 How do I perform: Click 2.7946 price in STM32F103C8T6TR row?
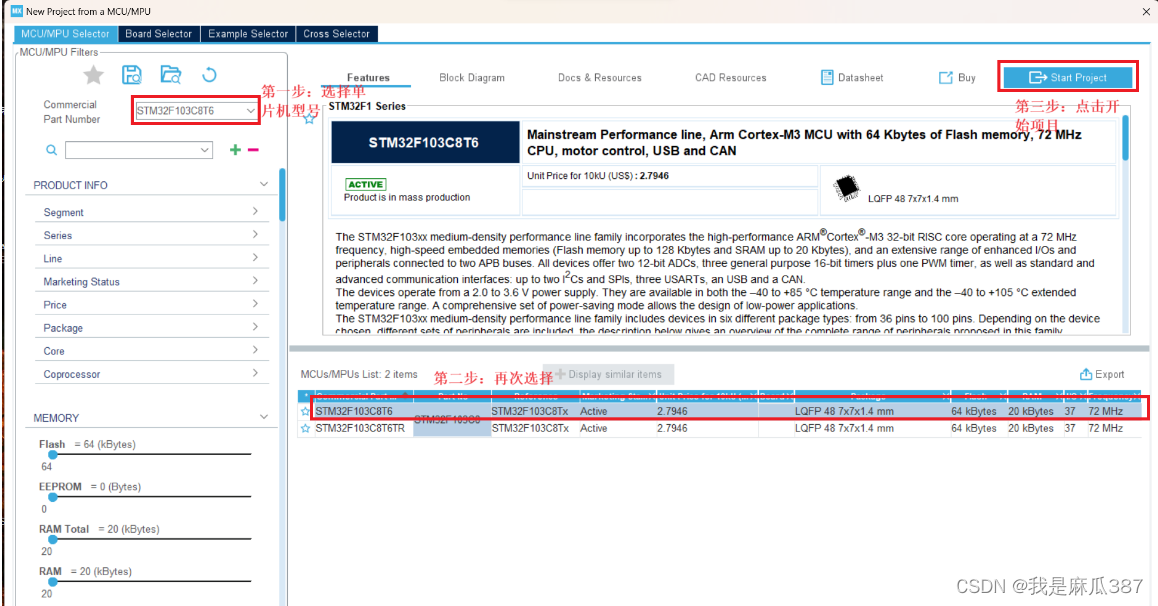(672, 428)
